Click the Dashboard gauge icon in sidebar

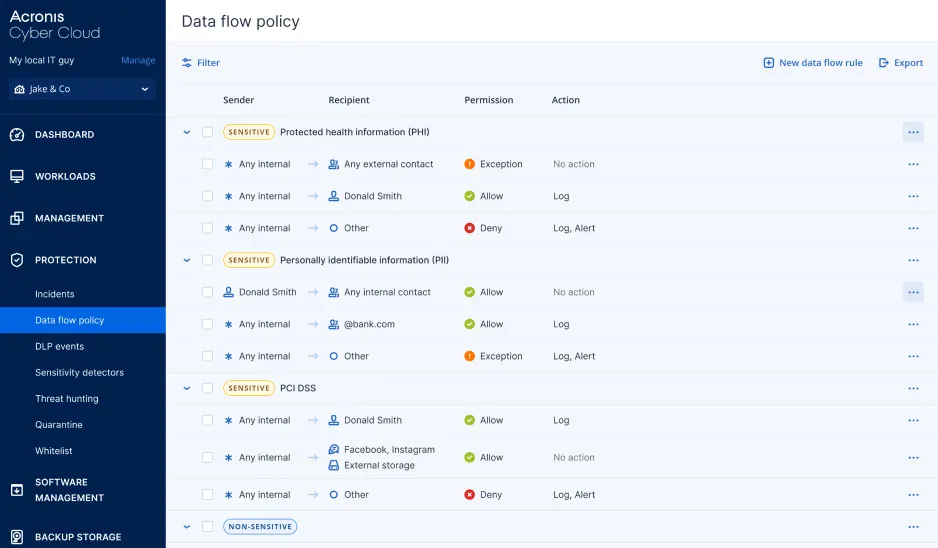pos(17,135)
